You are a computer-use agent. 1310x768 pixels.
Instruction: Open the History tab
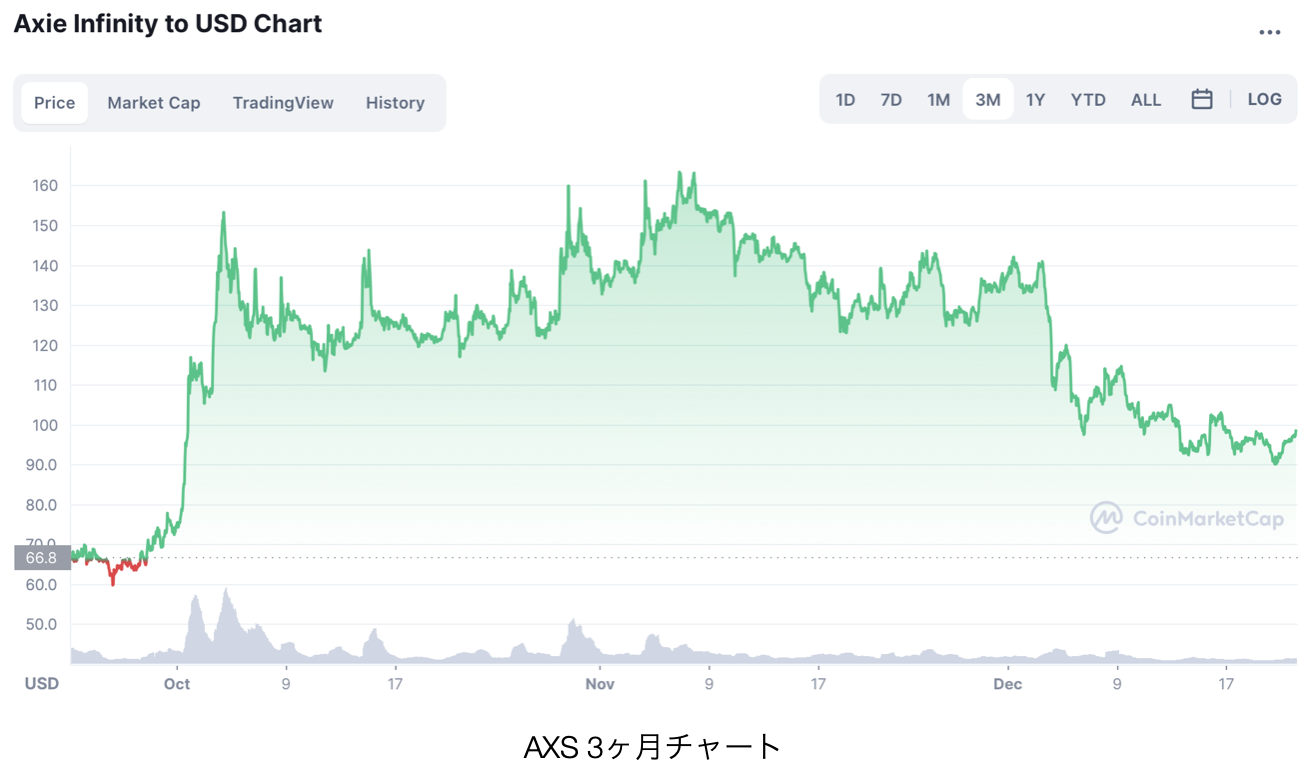[395, 102]
